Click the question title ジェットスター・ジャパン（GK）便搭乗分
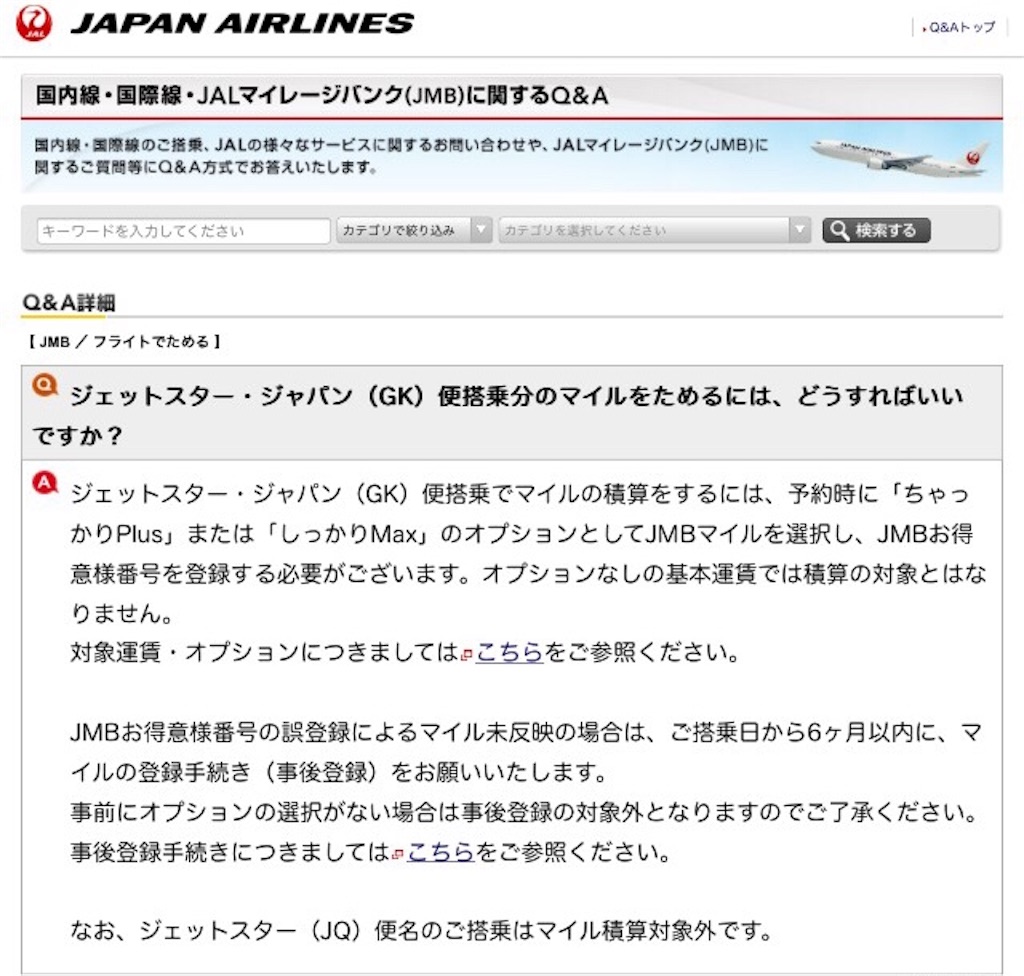 [x=498, y=415]
